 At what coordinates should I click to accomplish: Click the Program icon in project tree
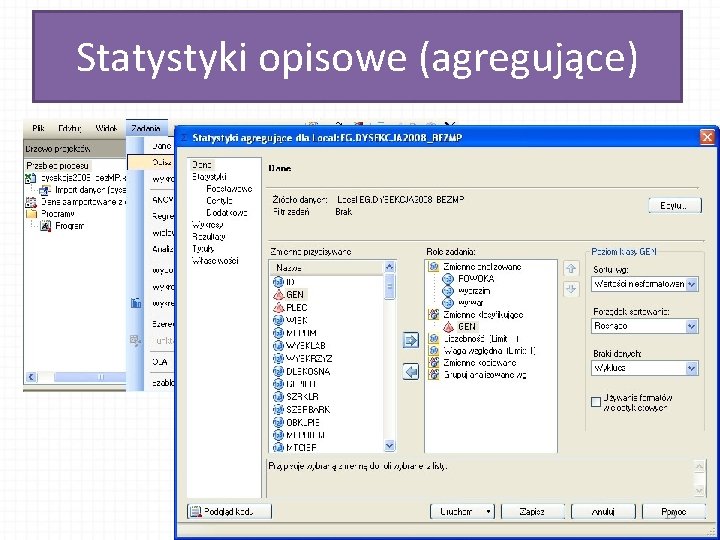[x=45, y=226]
